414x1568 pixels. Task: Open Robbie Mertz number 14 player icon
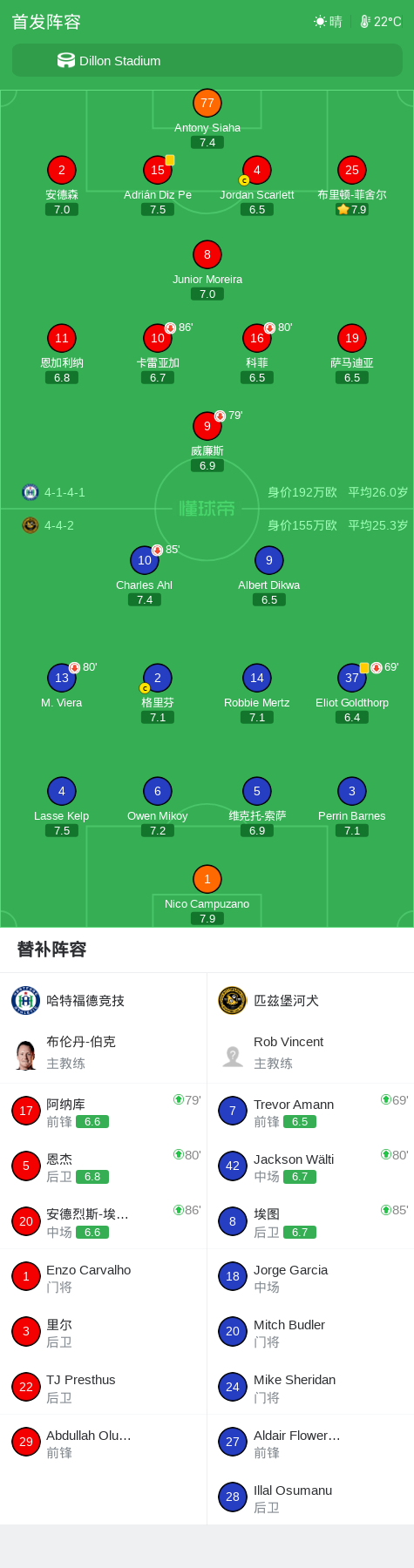256,678
